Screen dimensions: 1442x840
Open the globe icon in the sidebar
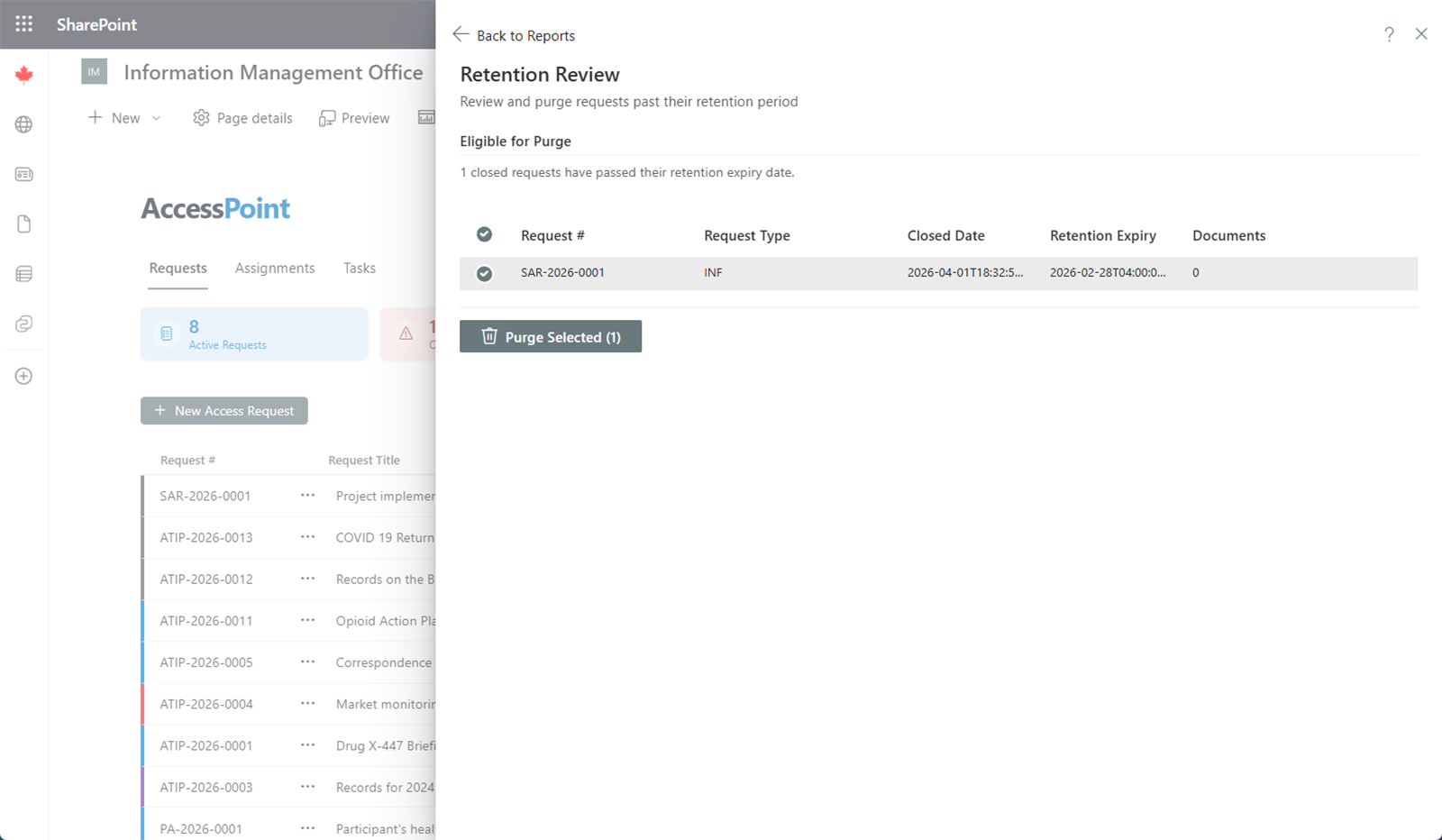(x=23, y=124)
